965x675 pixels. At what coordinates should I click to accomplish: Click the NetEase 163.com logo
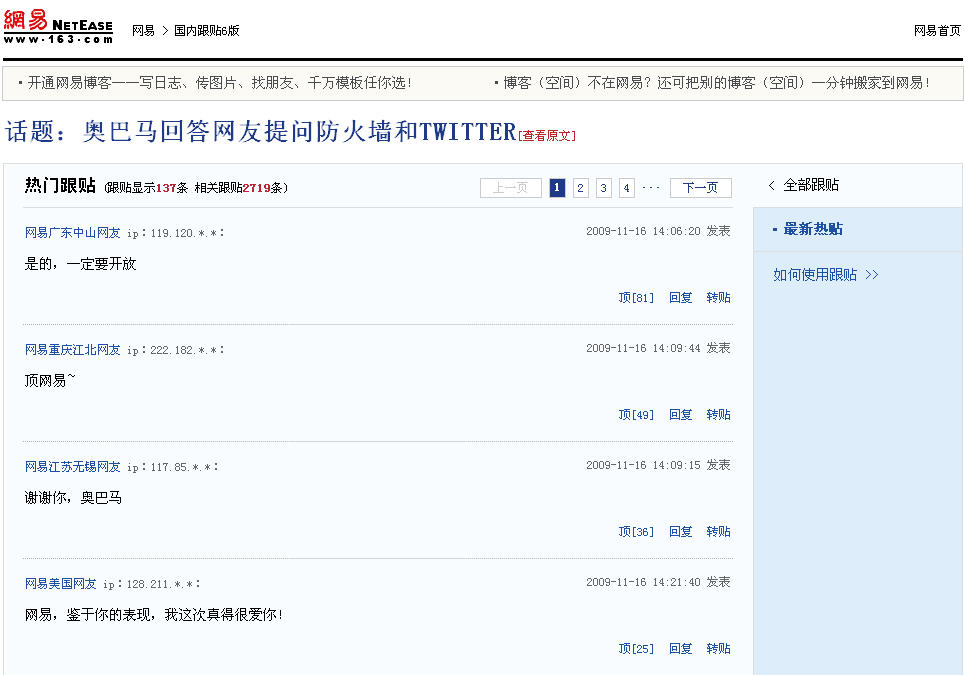pos(58,27)
